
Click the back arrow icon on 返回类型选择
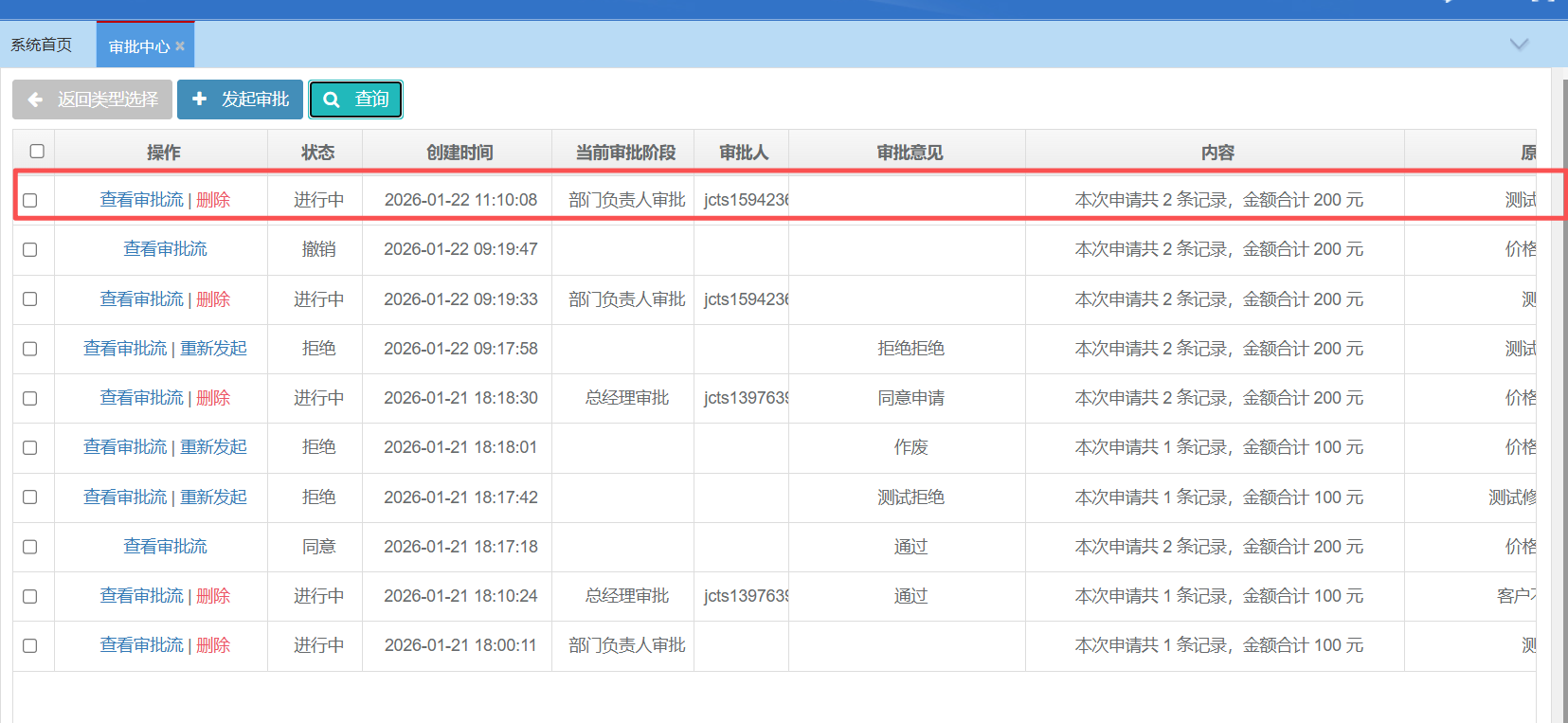(x=36, y=99)
